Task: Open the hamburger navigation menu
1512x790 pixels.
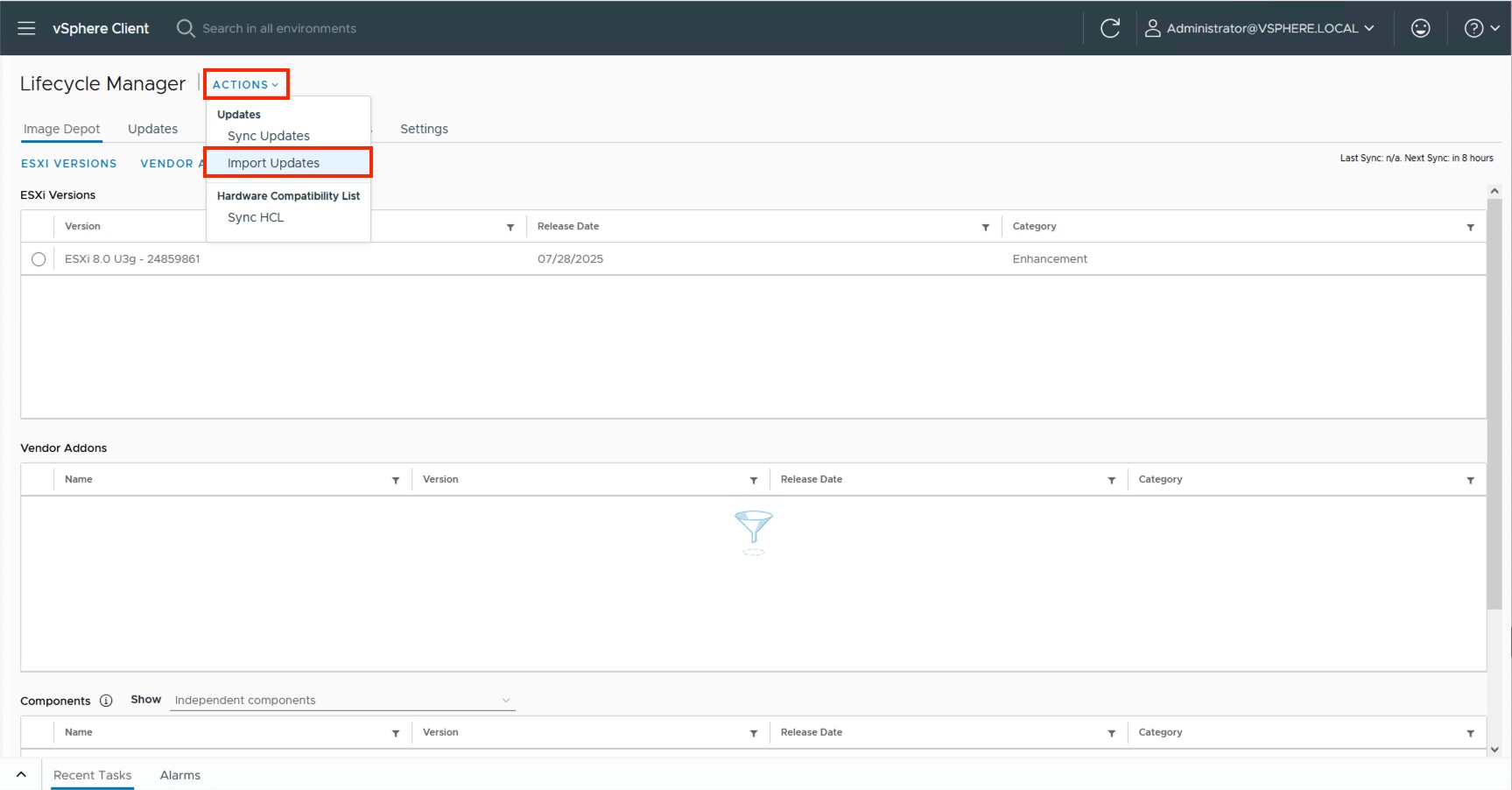Action: click(x=26, y=28)
